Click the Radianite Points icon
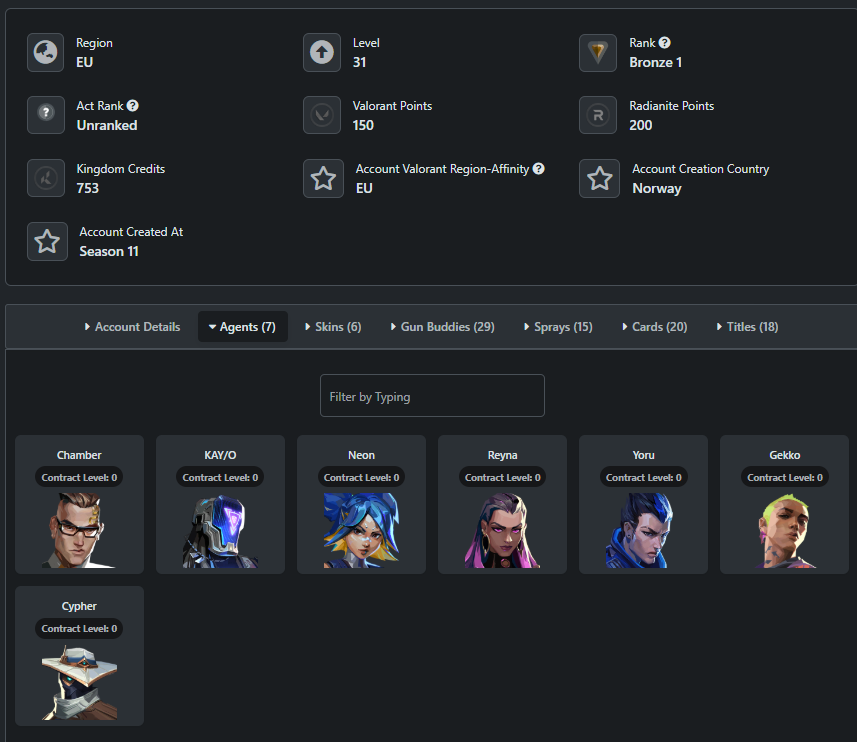The width and height of the screenshot is (857, 742). click(598, 115)
